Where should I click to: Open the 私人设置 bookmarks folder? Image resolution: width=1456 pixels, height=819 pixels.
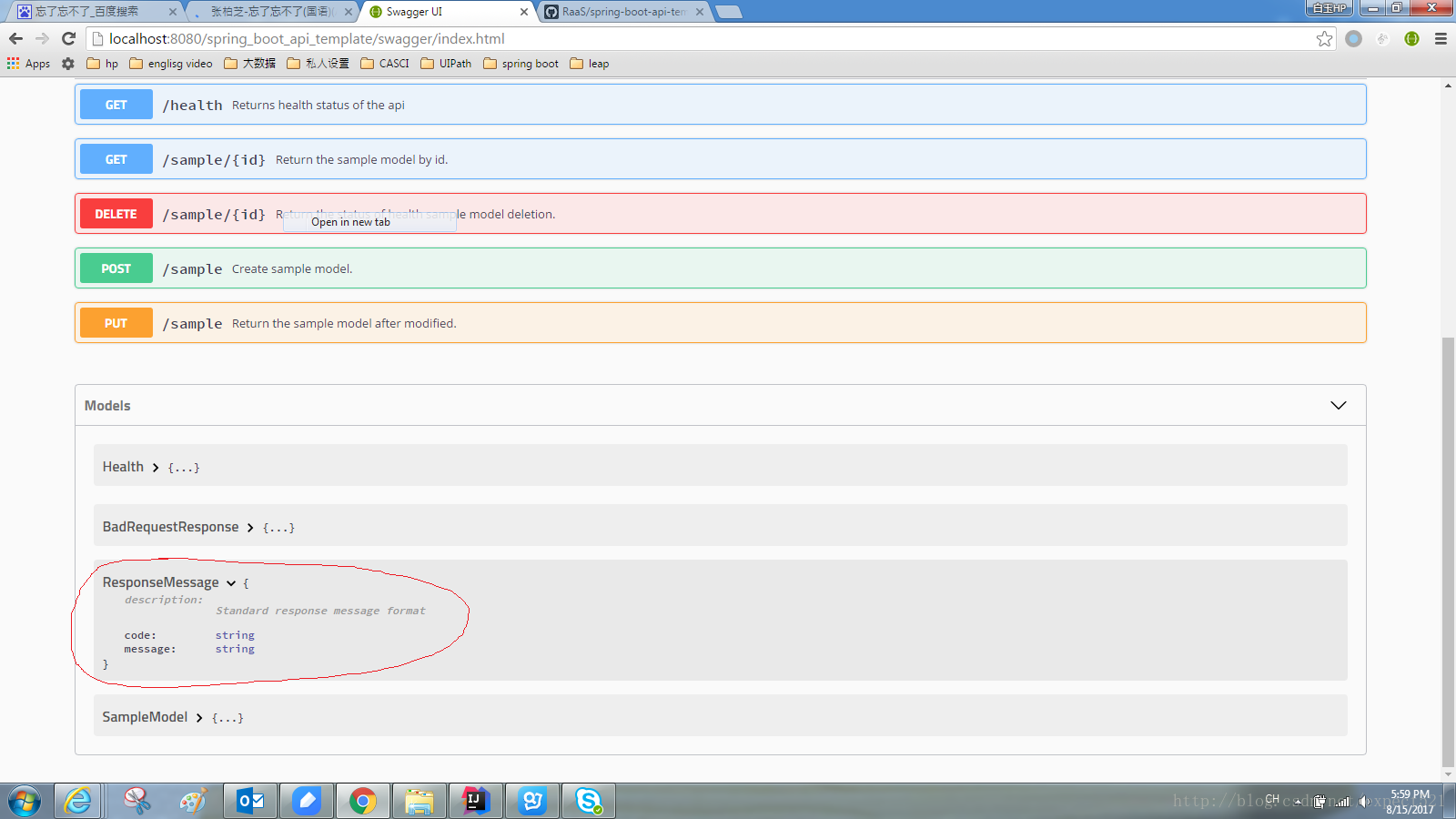pos(318,63)
